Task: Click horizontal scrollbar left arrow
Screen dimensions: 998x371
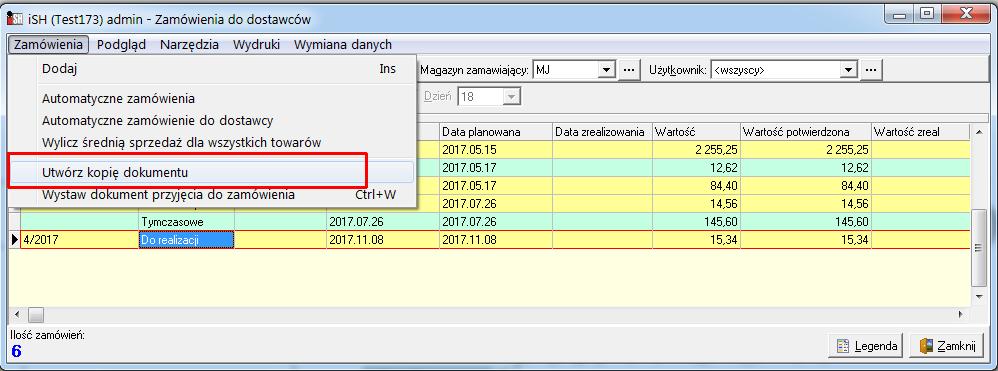Action: click(x=17, y=314)
